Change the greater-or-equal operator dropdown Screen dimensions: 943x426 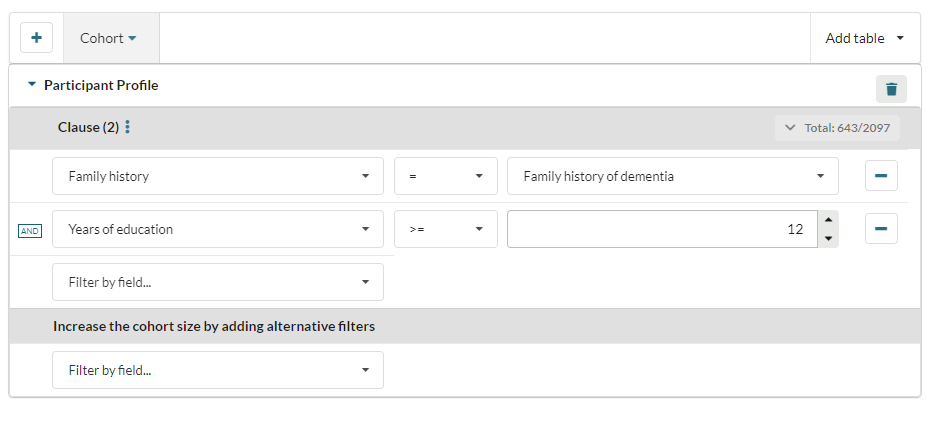445,229
